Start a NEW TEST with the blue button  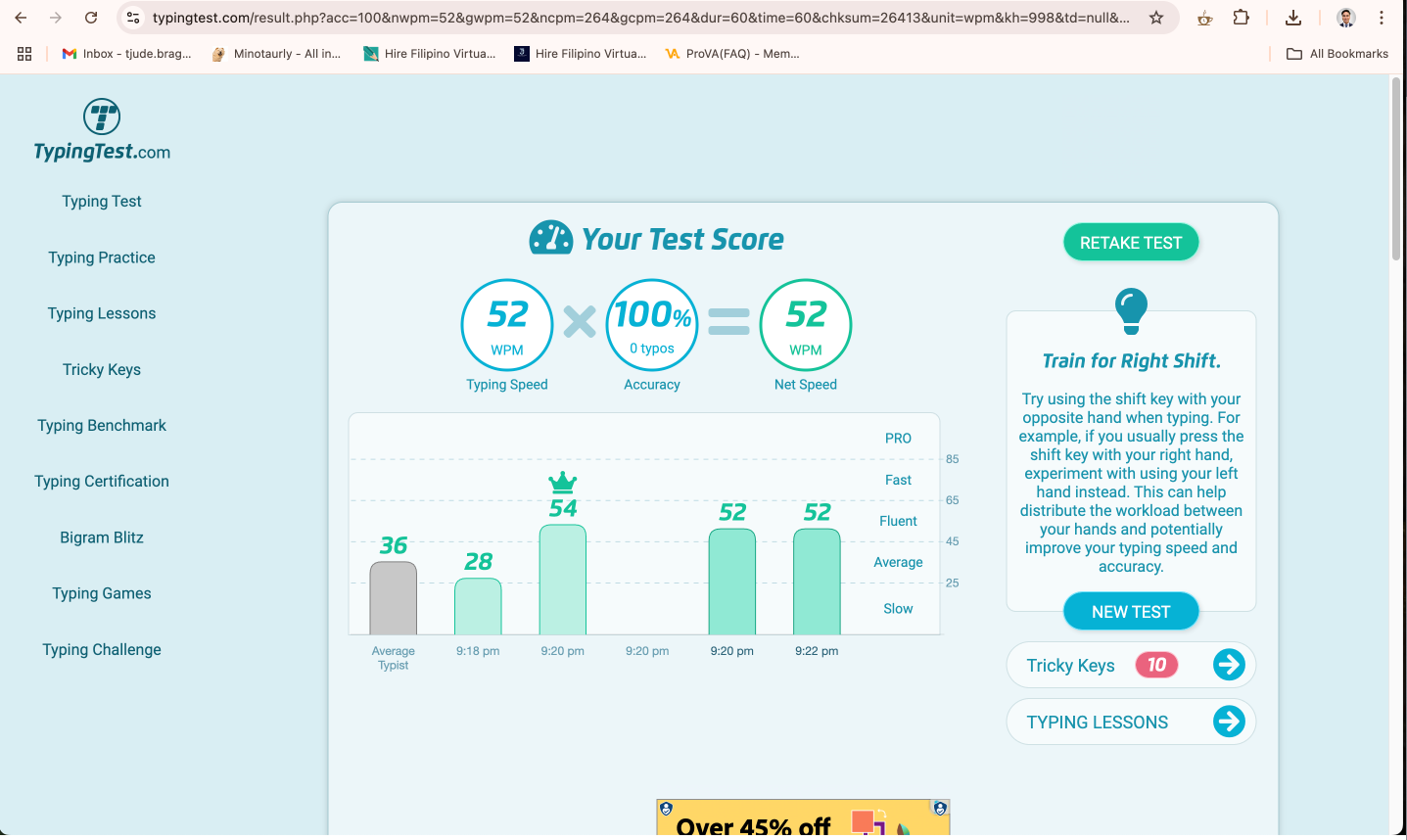(x=1131, y=612)
